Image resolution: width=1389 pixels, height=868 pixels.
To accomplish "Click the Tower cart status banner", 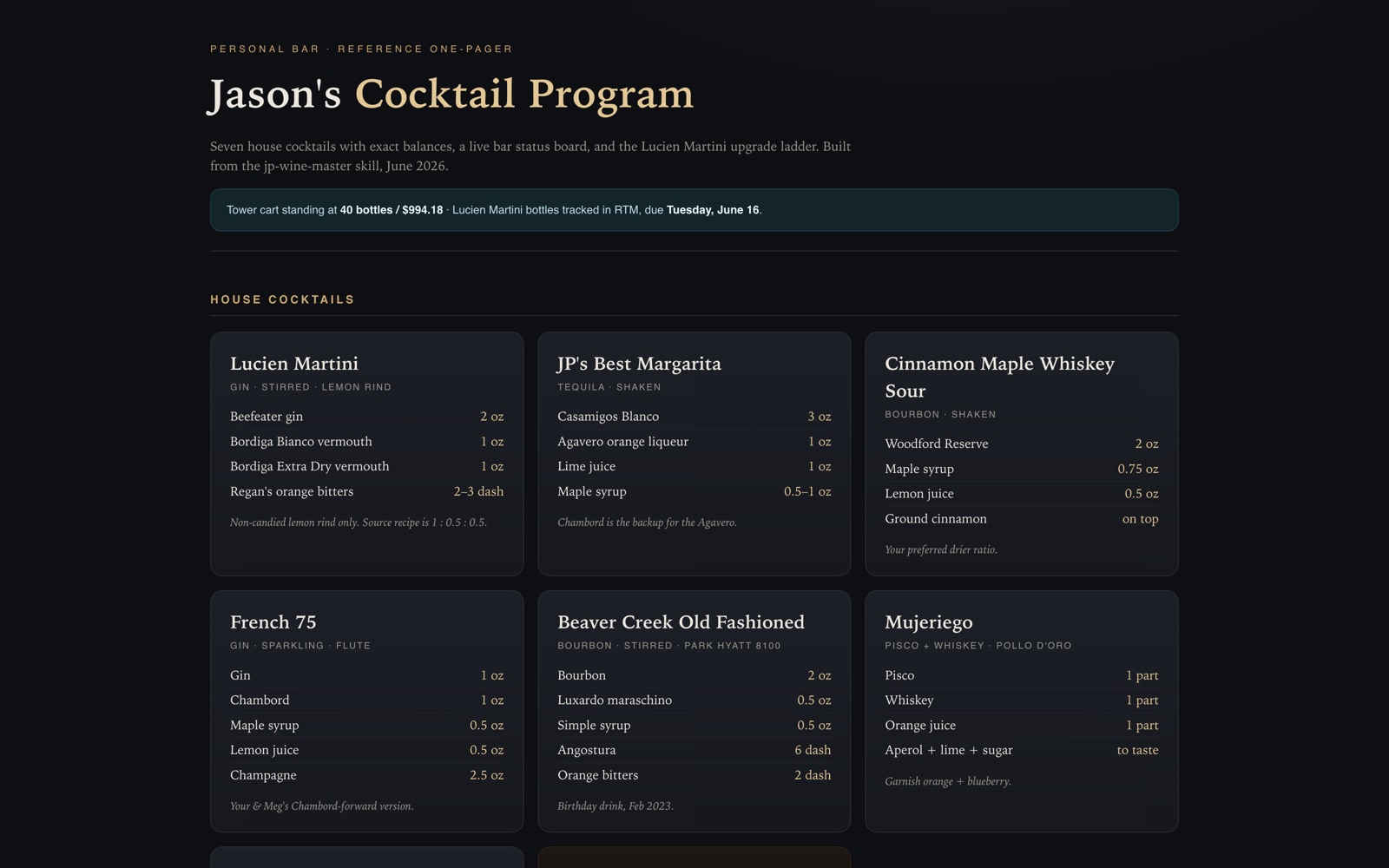I will coord(694,210).
